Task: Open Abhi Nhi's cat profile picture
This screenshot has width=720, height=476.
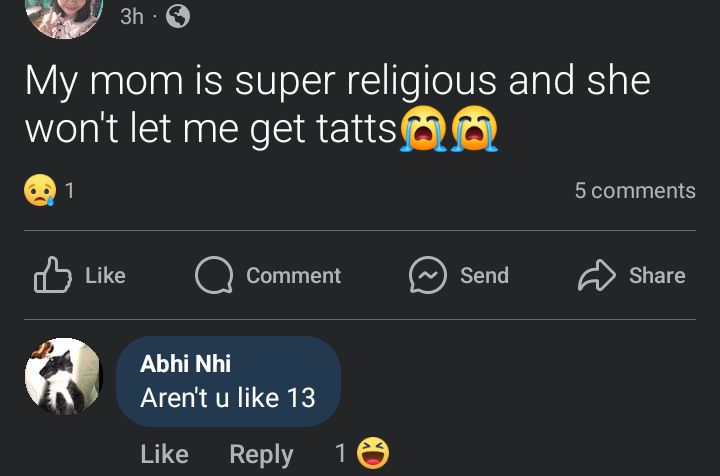Action: [63, 376]
